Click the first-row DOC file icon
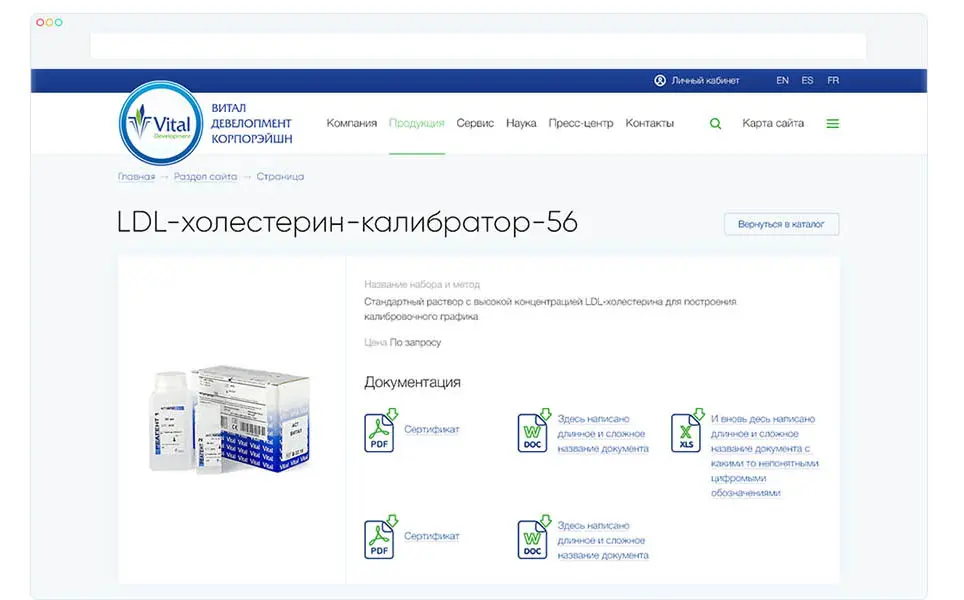964x600 pixels. tap(533, 431)
